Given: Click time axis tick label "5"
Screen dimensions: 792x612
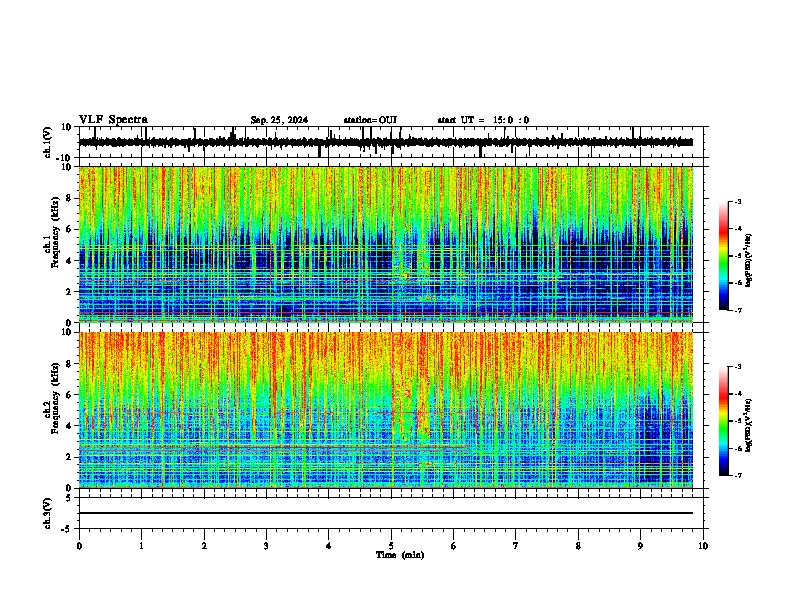Looking at the screenshot, I should coord(391,546).
